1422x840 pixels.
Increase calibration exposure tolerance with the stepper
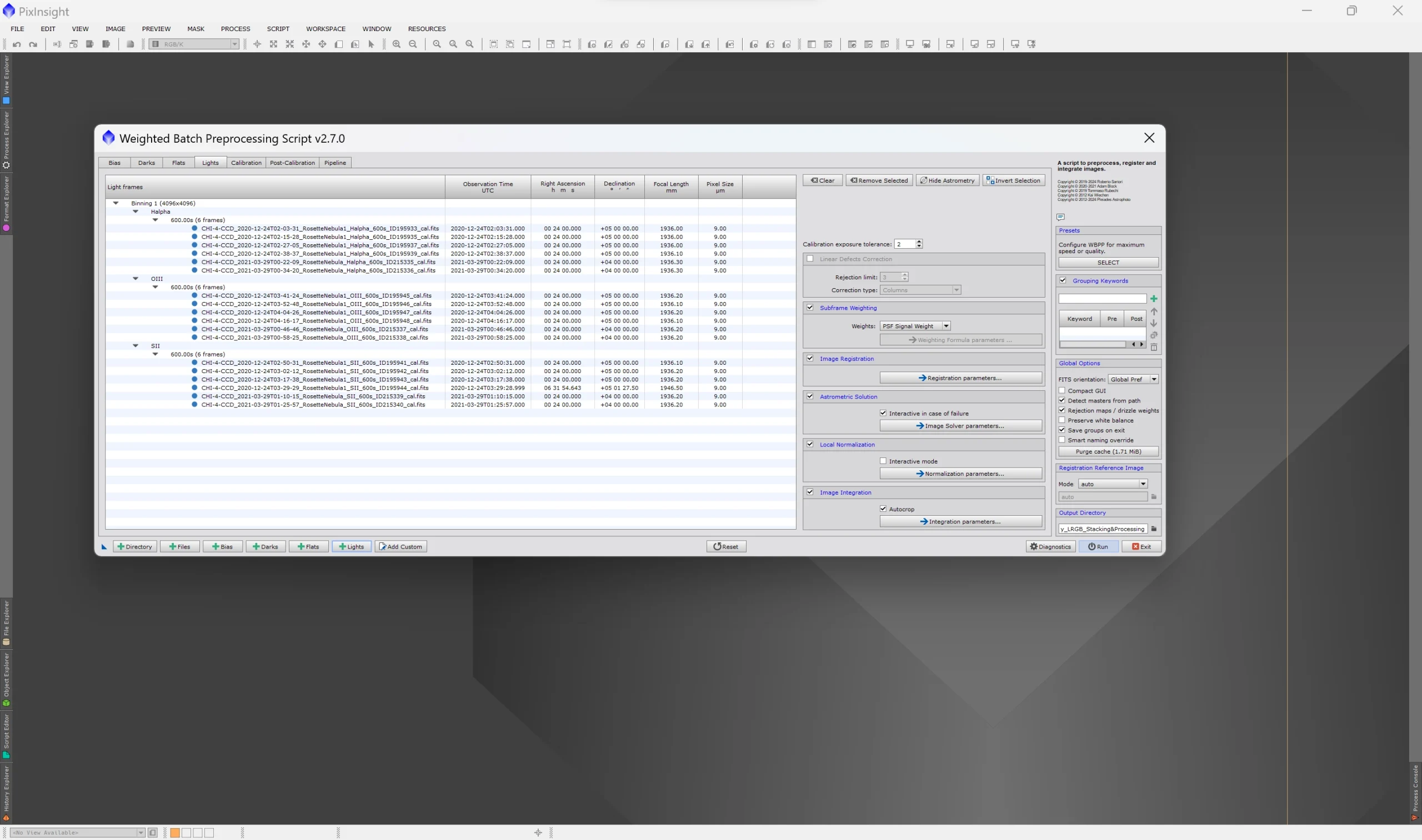919,241
